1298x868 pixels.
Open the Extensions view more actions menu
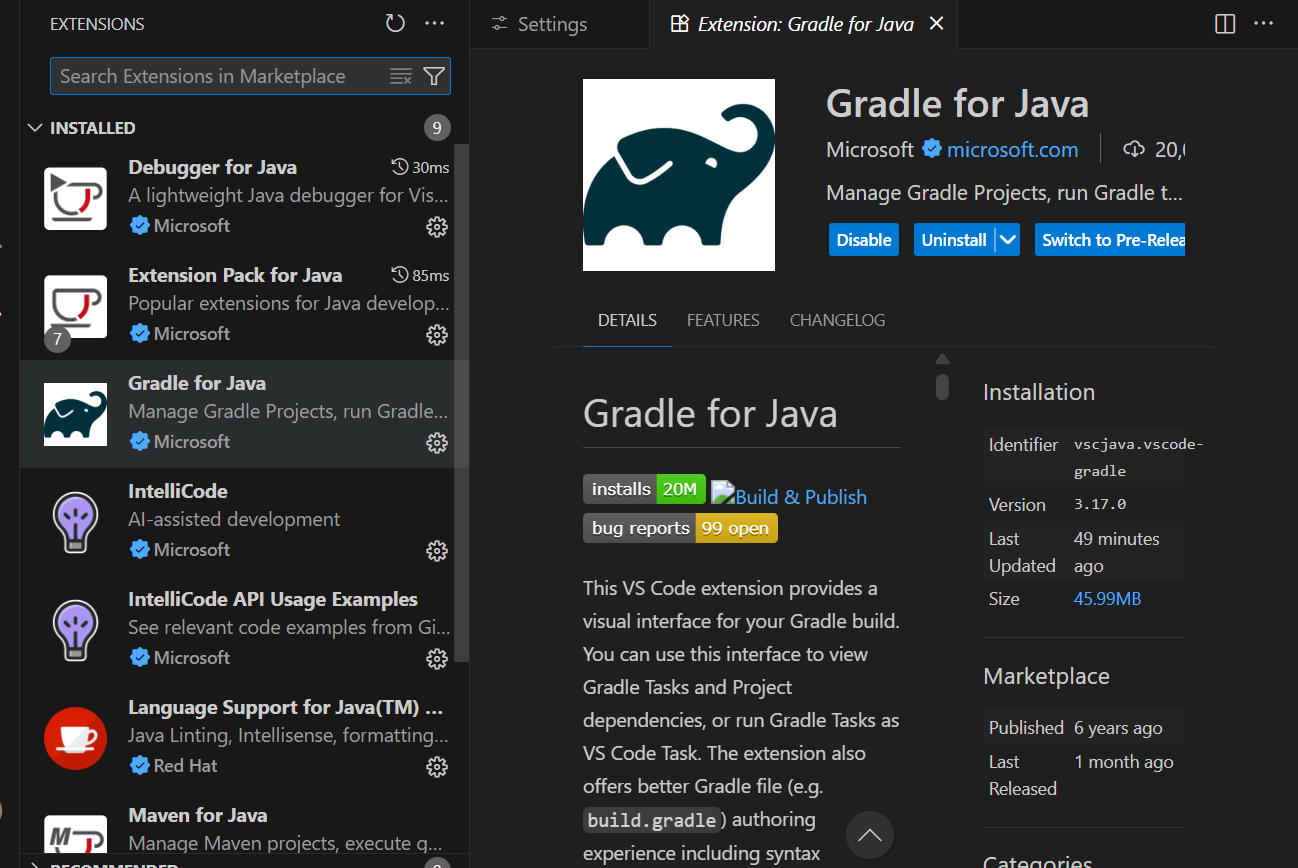[x=434, y=23]
